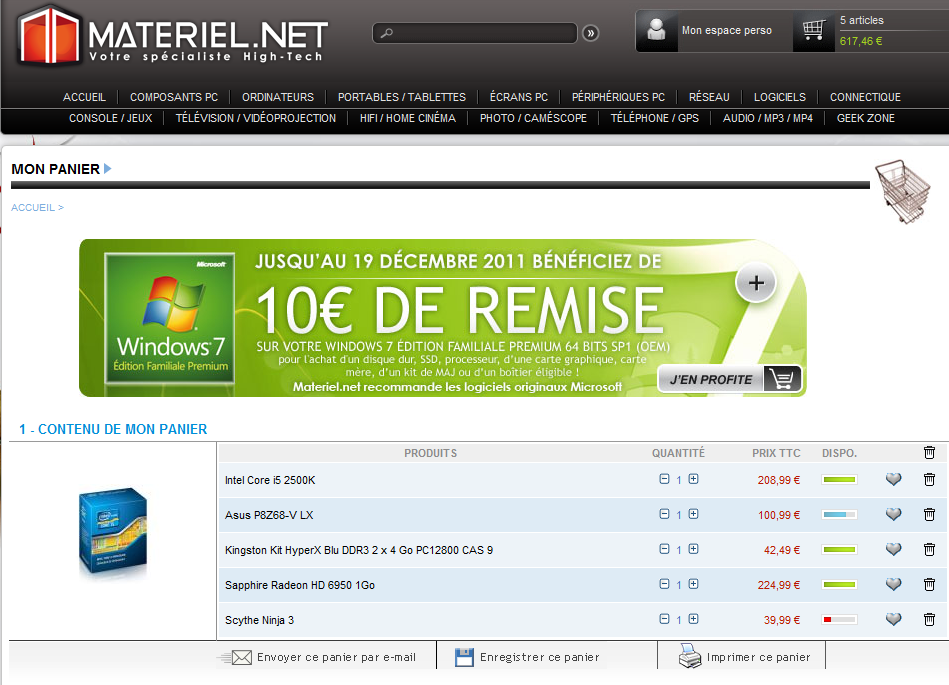
Task: Open the COMPOSANTS PC menu
Action: click(174, 97)
